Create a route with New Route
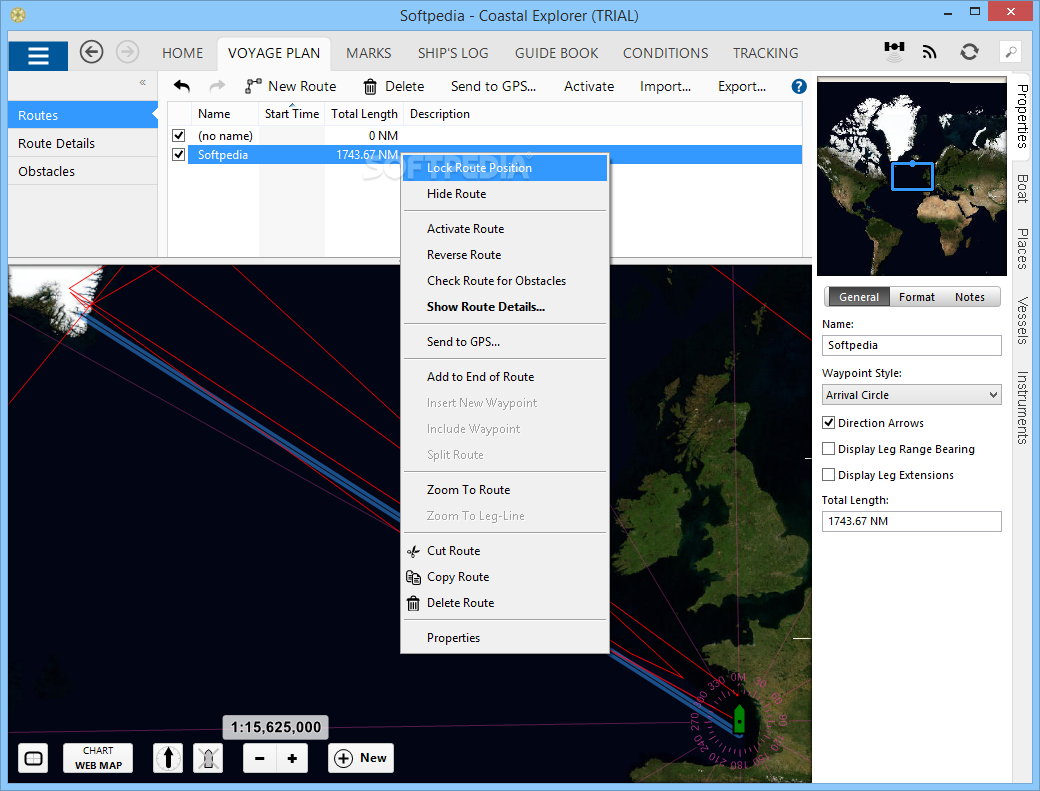 [291, 86]
